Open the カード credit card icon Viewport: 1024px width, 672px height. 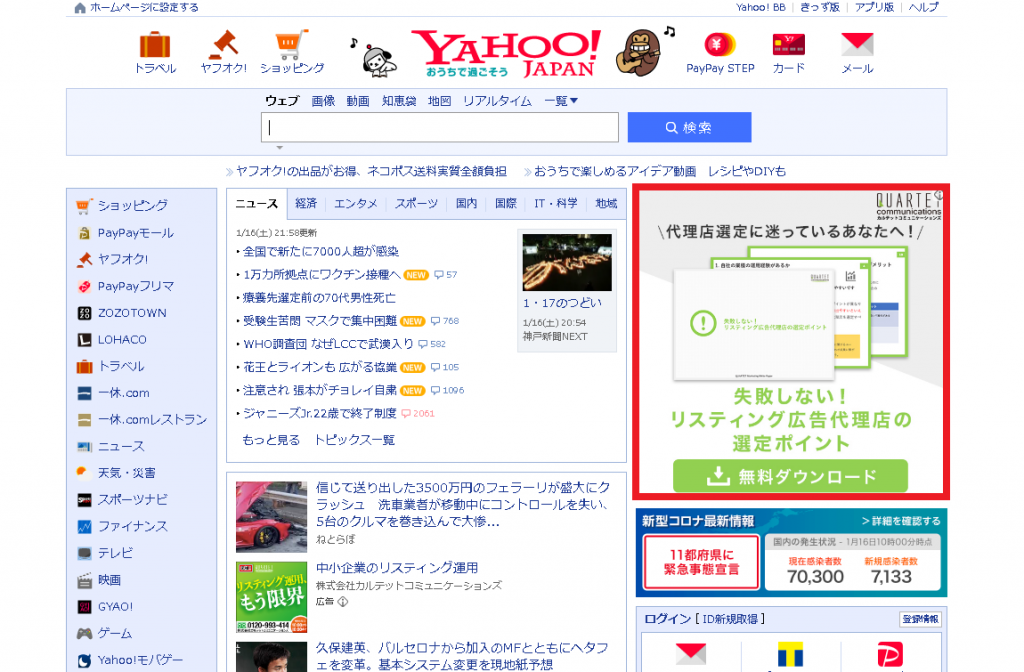[788, 45]
